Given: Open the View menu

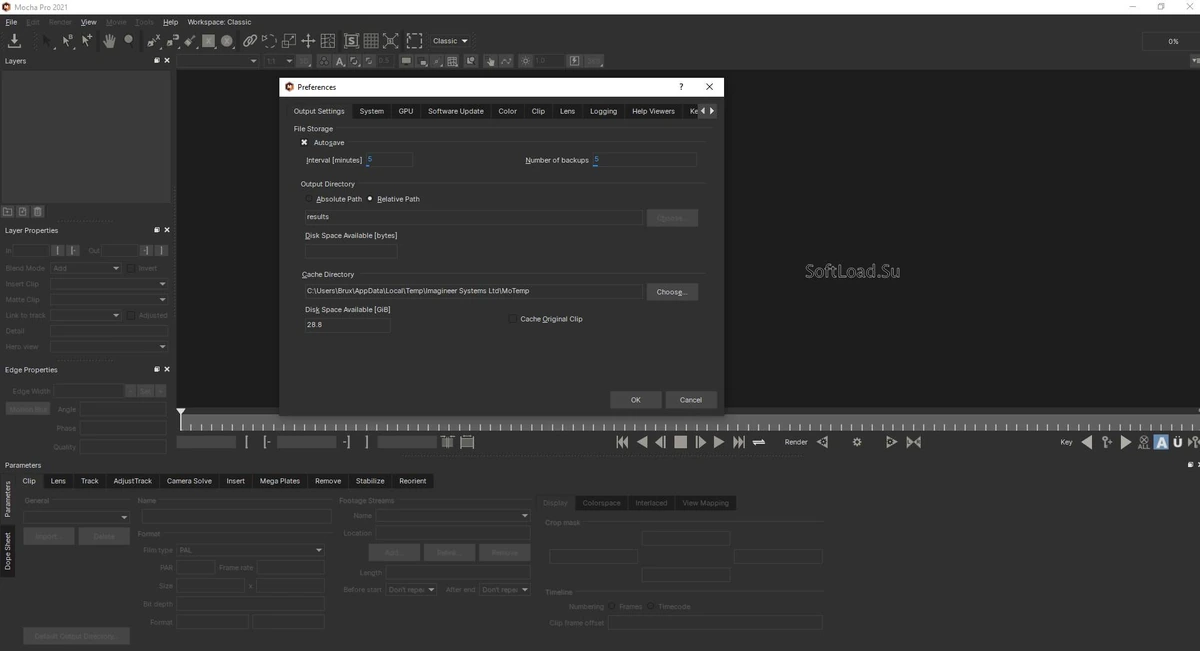Looking at the screenshot, I should 89,22.
